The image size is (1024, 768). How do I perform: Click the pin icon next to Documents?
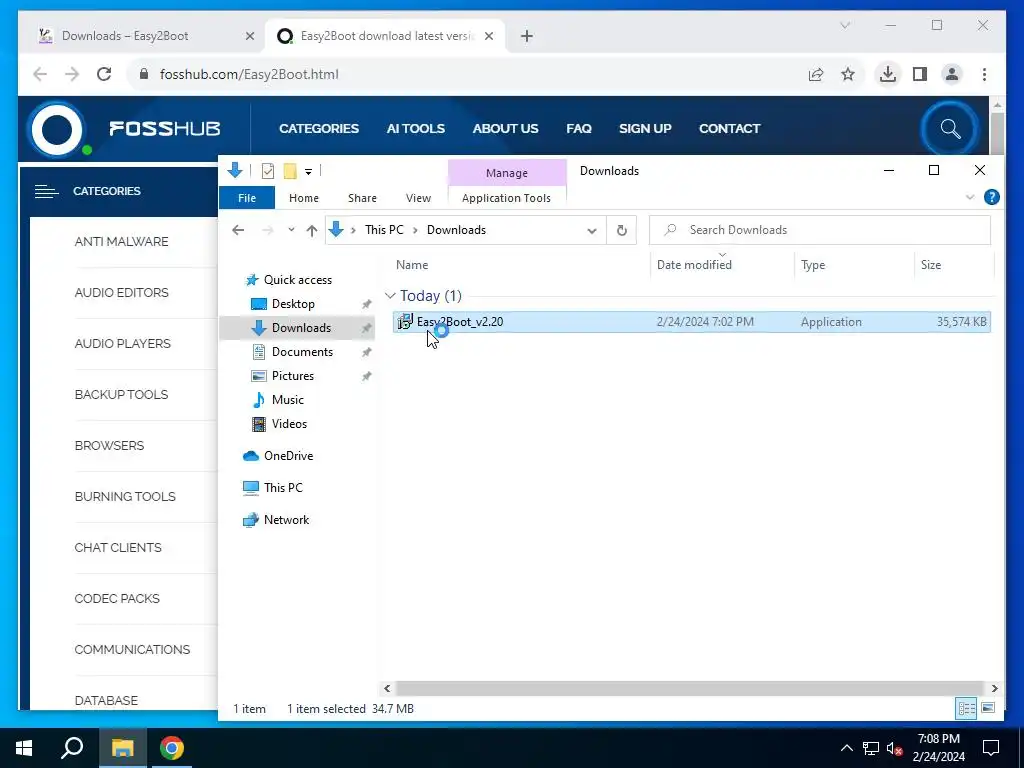pyautogui.click(x=366, y=352)
